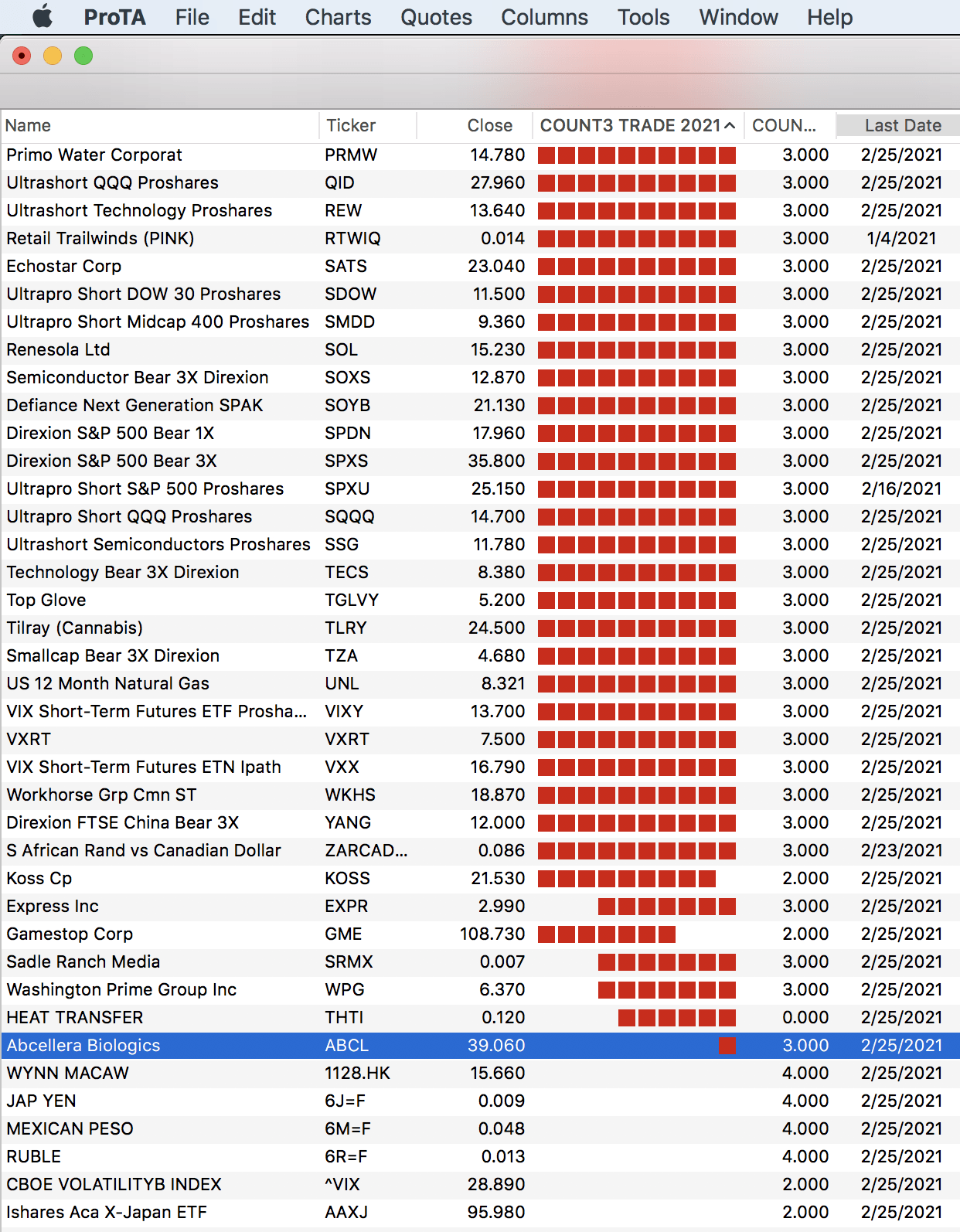Minimize the window with the yellow button
The height and width of the screenshot is (1232, 960).
pyautogui.click(x=53, y=56)
